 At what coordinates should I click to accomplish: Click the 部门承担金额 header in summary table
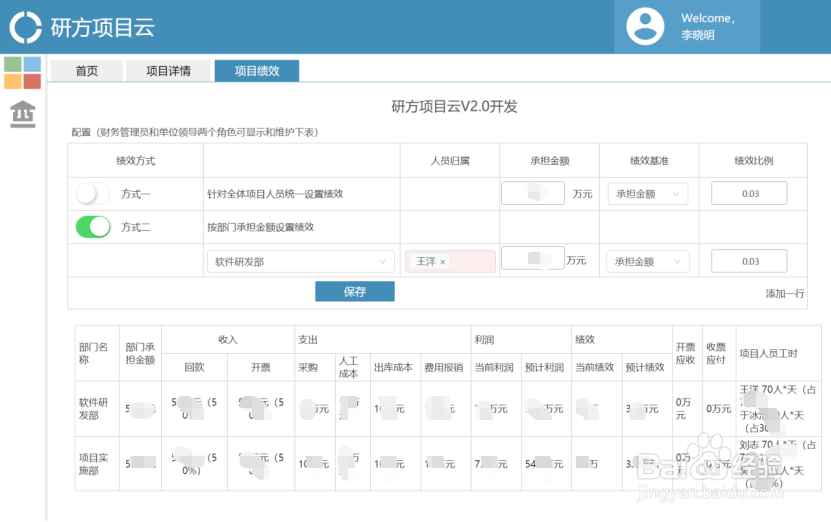point(140,353)
